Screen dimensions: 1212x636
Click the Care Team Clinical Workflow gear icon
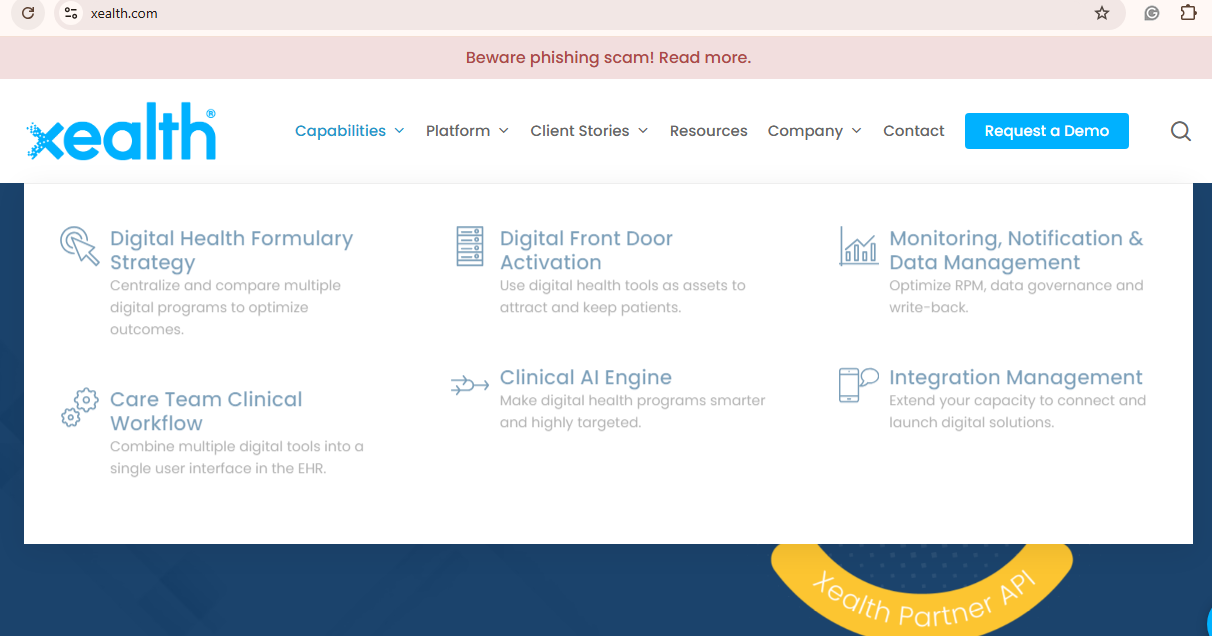tap(79, 408)
